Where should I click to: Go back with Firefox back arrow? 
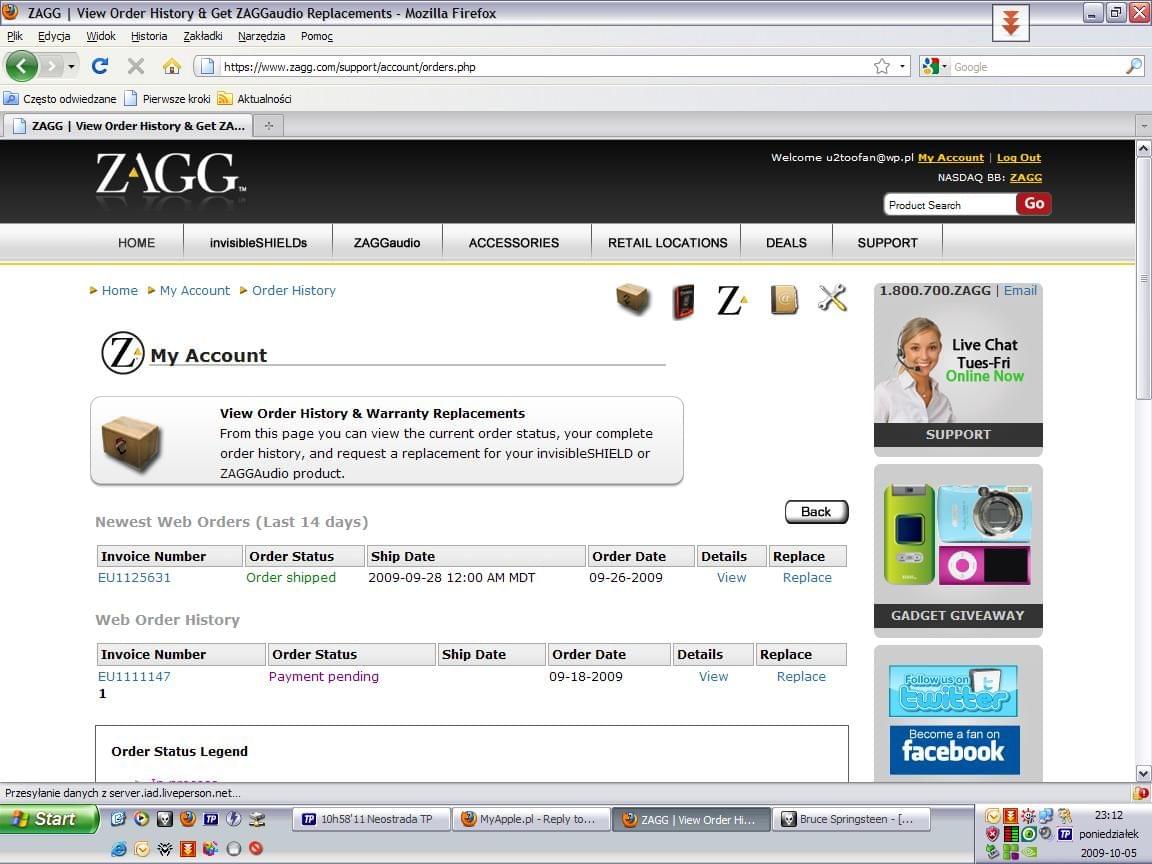(x=21, y=66)
